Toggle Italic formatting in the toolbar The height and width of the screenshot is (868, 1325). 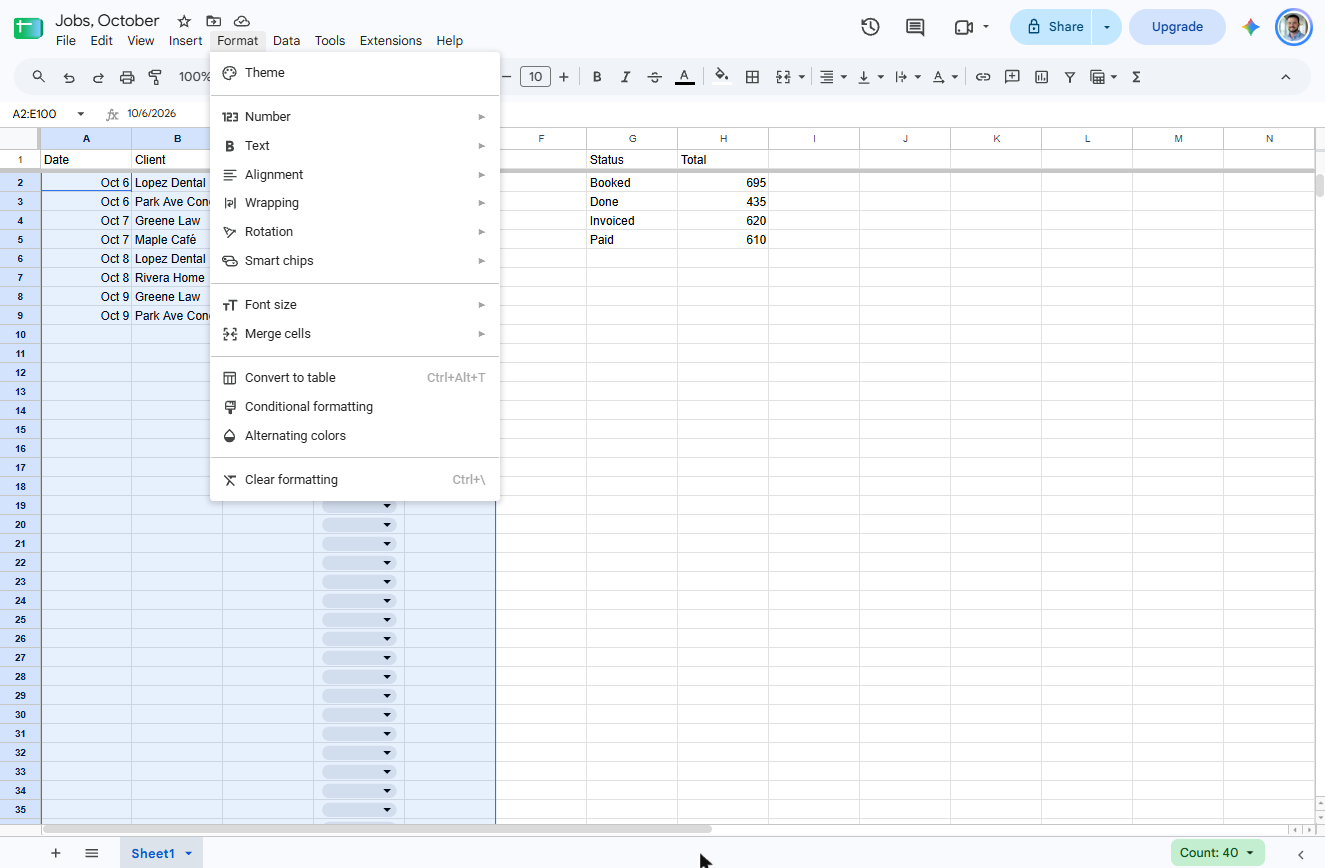click(x=626, y=77)
